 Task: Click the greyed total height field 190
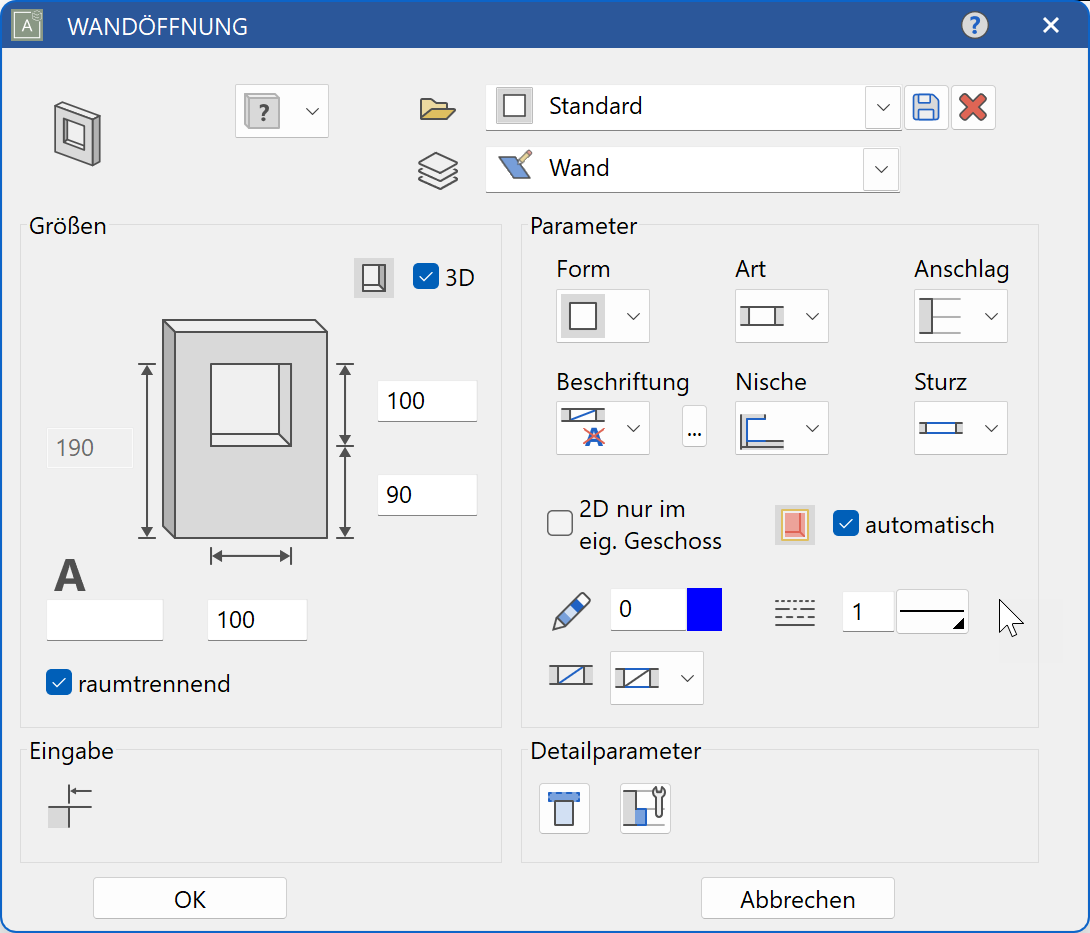tap(90, 448)
